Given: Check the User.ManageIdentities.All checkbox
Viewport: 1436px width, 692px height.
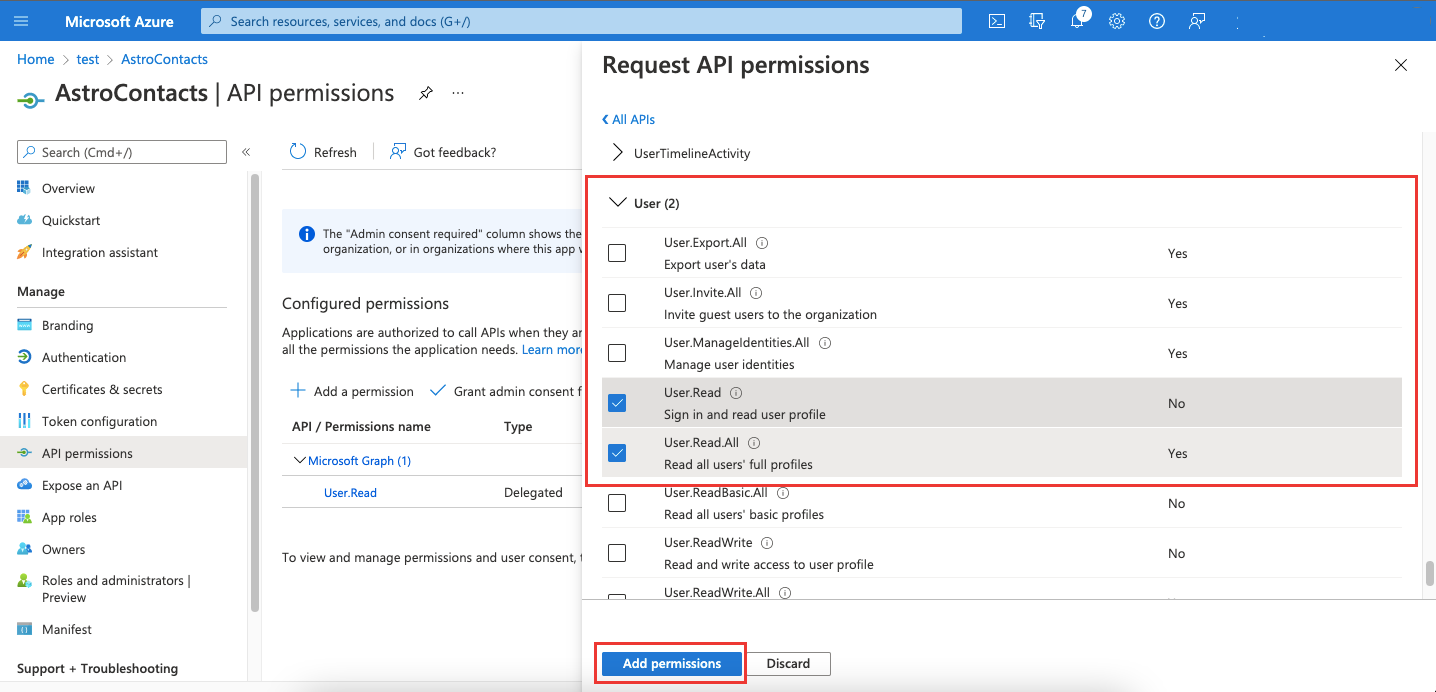Looking at the screenshot, I should click(x=617, y=353).
